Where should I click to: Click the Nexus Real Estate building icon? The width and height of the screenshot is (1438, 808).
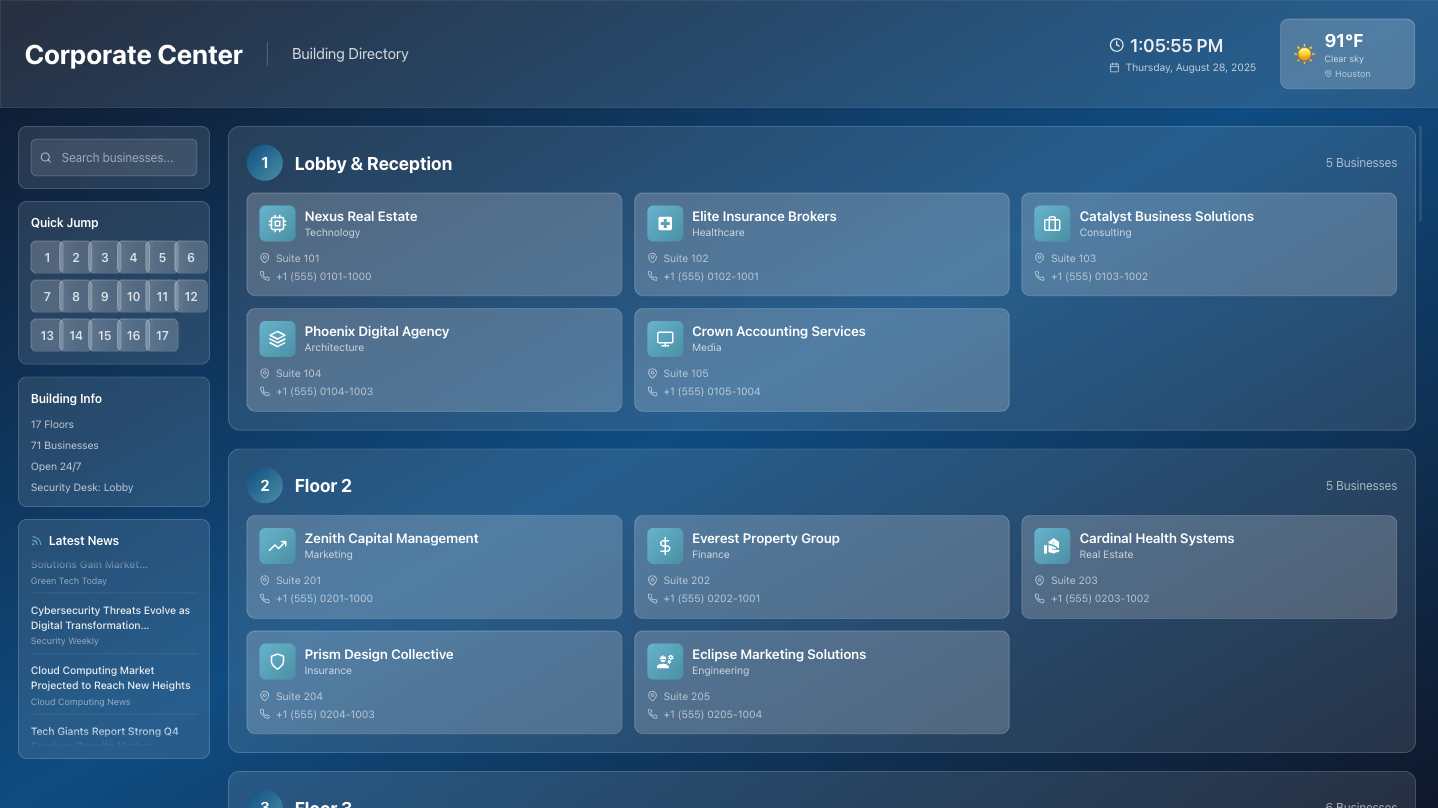pyautogui.click(x=277, y=223)
